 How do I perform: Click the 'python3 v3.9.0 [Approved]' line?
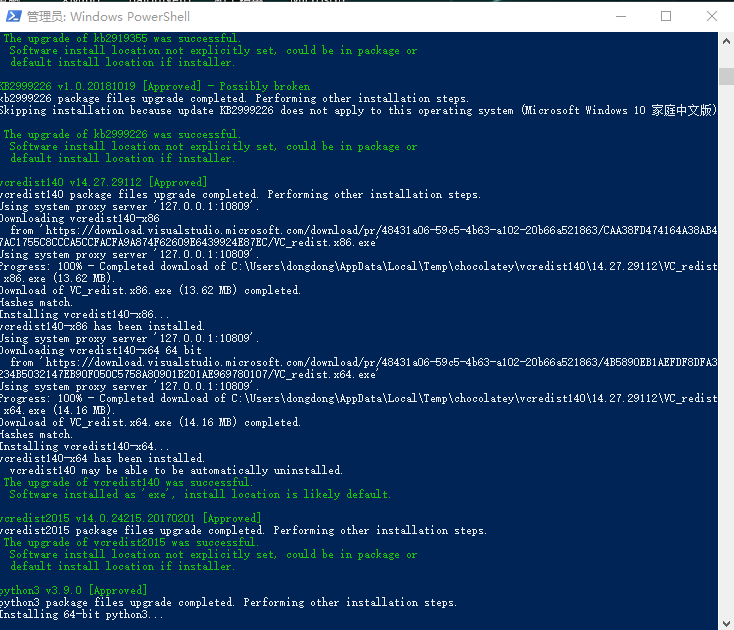coord(73,590)
